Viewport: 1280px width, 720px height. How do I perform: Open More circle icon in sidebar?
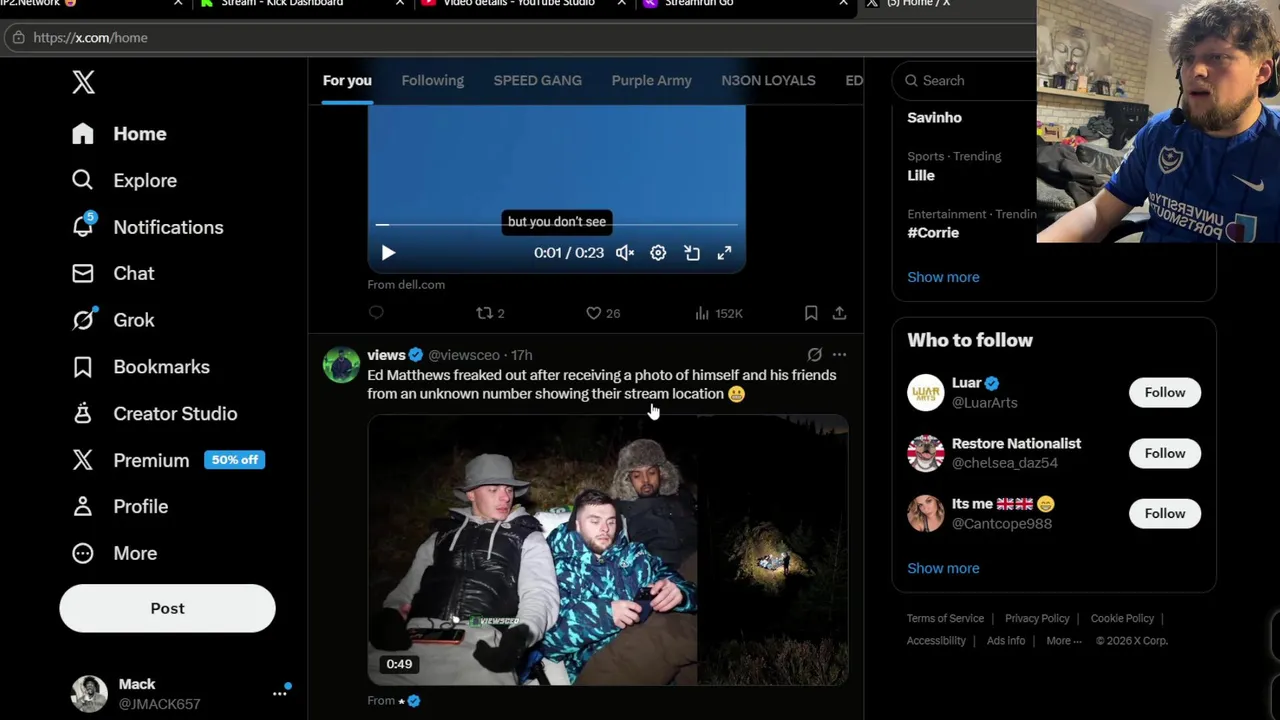click(x=82, y=553)
